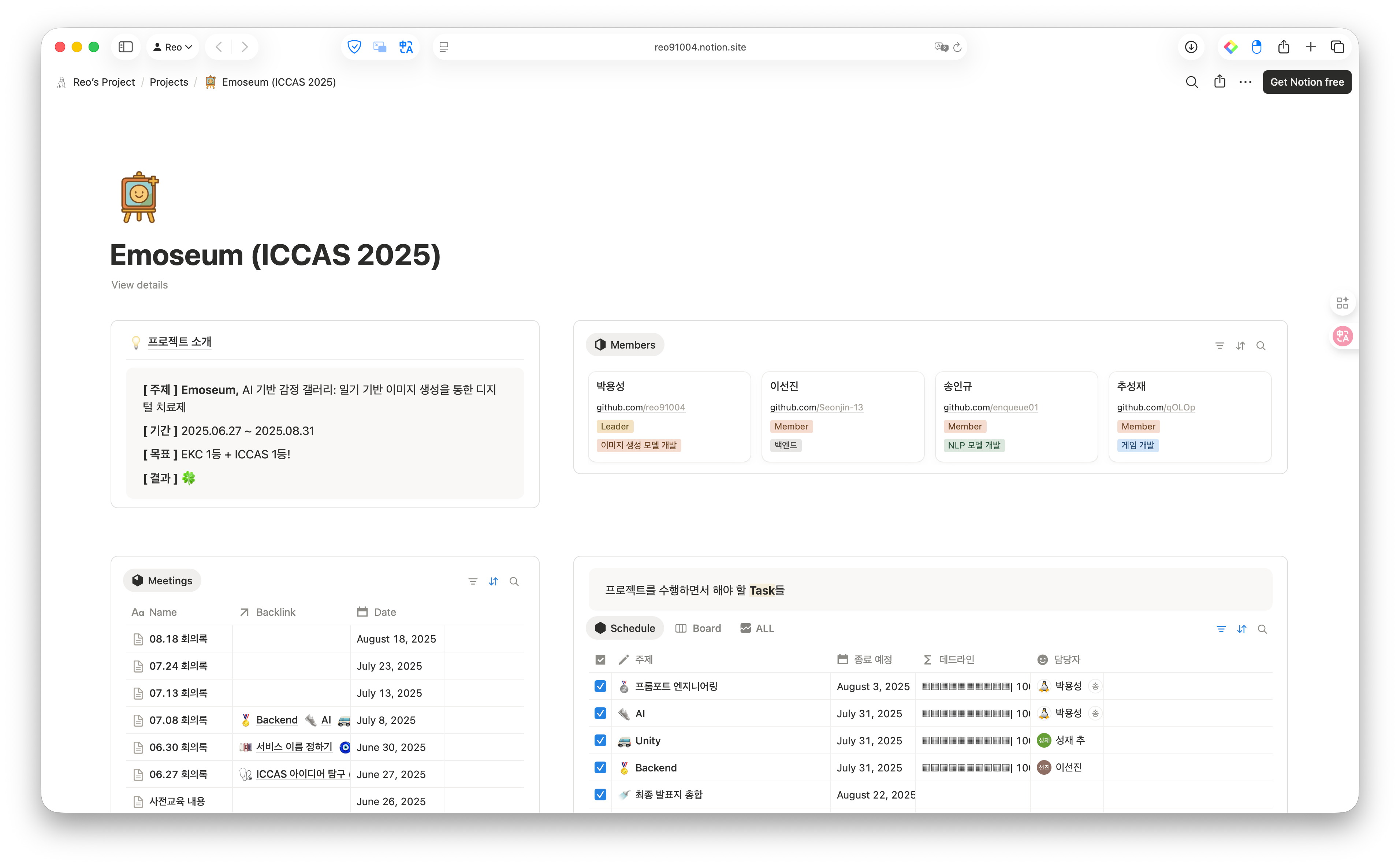Click the sort icon in Meetings panel

click(x=493, y=581)
